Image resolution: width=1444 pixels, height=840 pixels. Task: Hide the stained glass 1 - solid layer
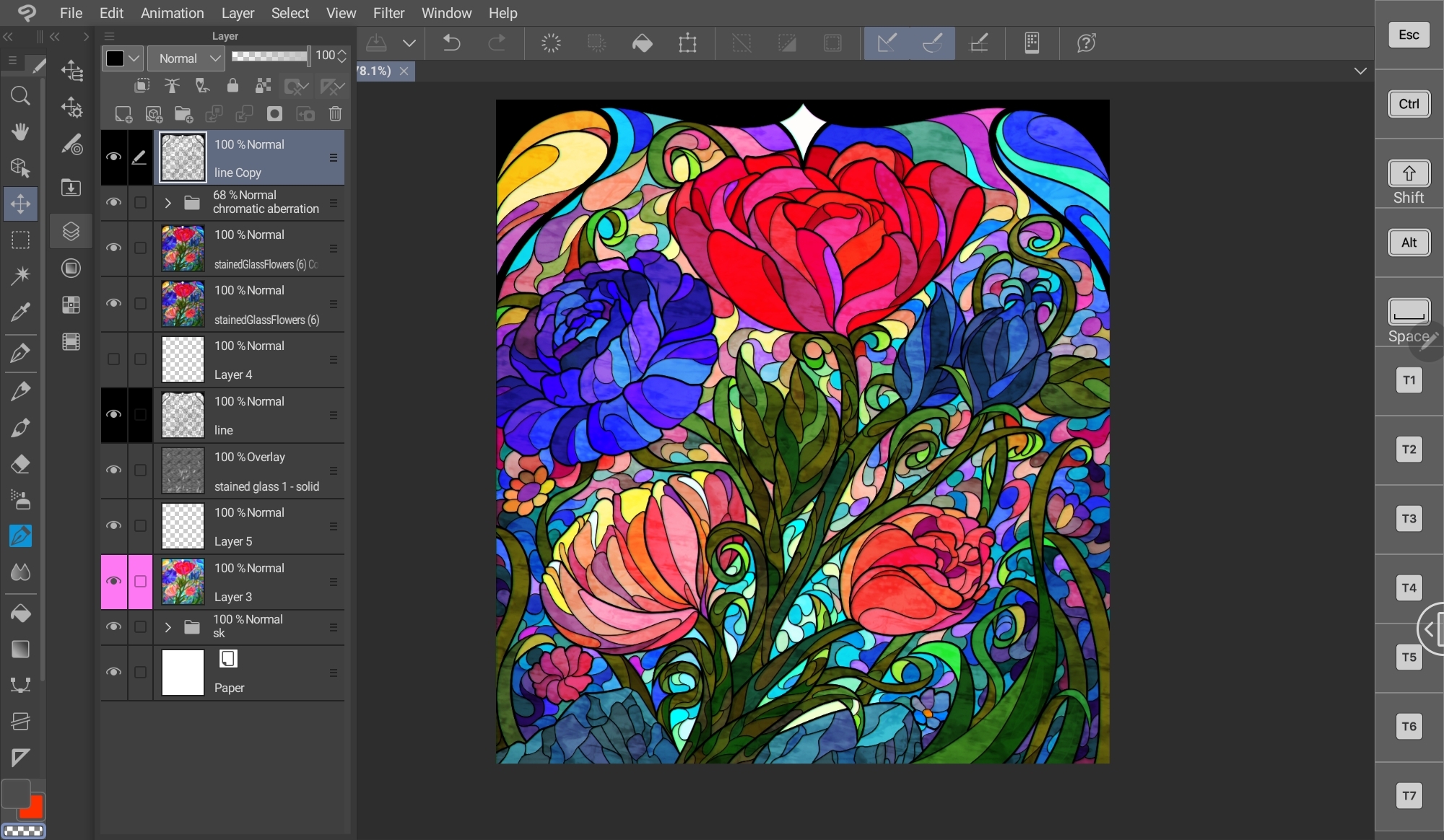point(113,470)
